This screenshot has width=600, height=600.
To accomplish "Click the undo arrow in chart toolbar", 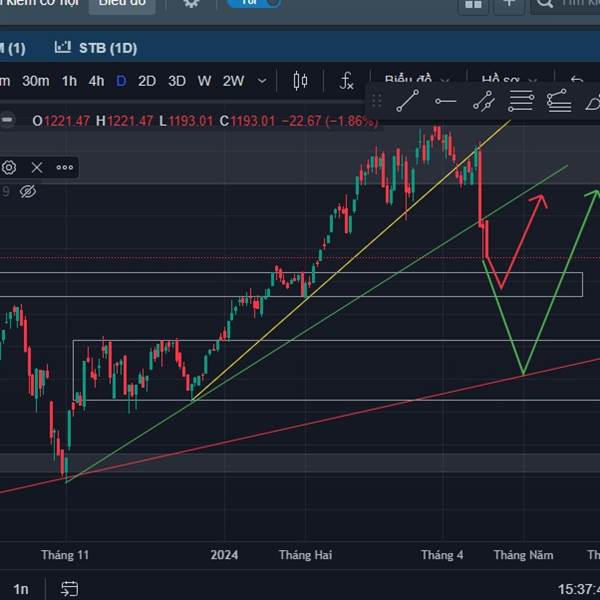I will pyautogui.click(x=577, y=80).
